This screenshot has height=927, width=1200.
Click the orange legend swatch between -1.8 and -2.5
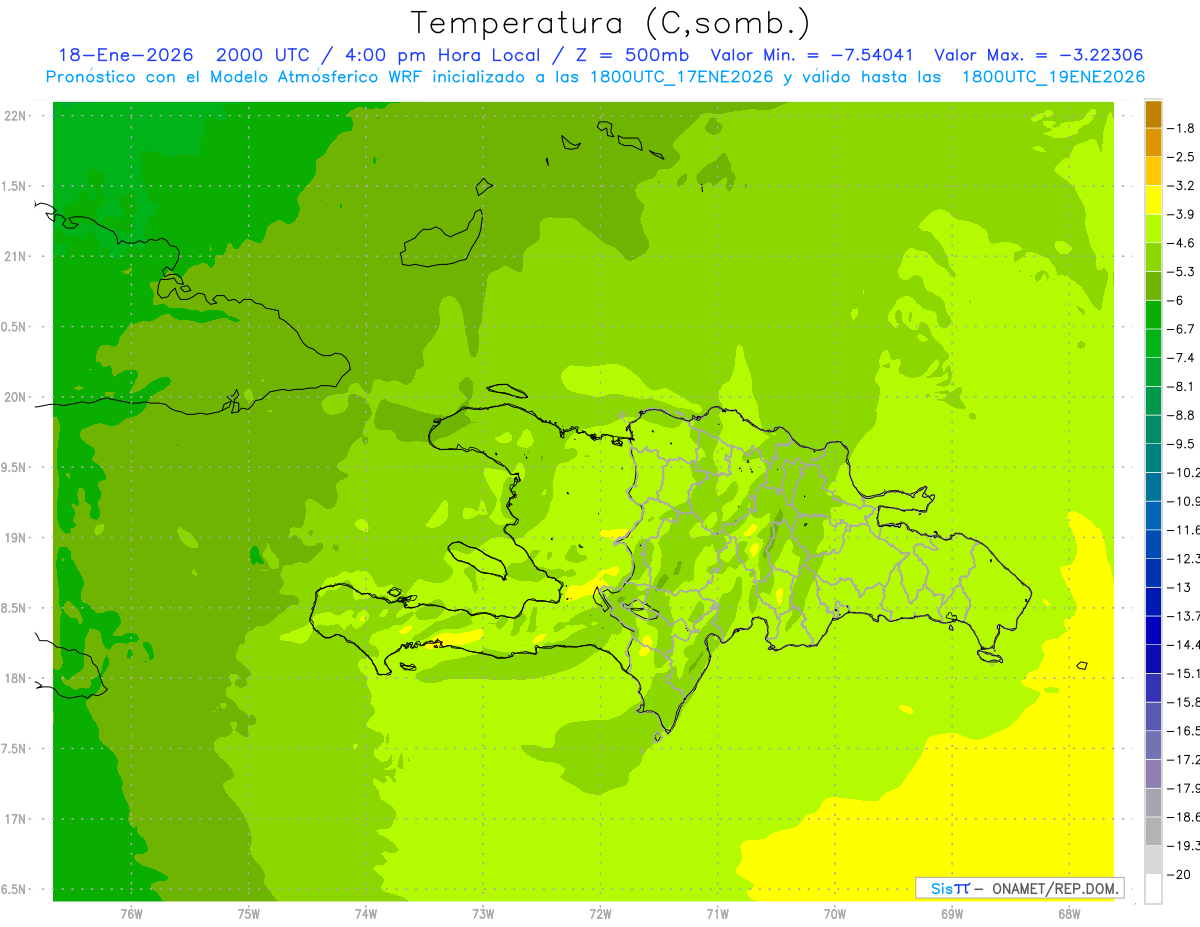coord(1153,142)
